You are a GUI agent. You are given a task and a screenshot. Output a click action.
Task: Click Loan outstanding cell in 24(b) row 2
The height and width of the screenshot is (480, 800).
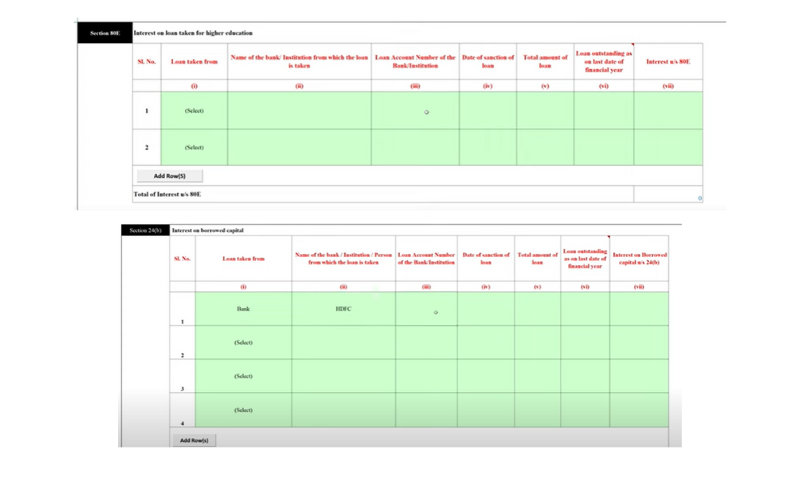(585, 343)
